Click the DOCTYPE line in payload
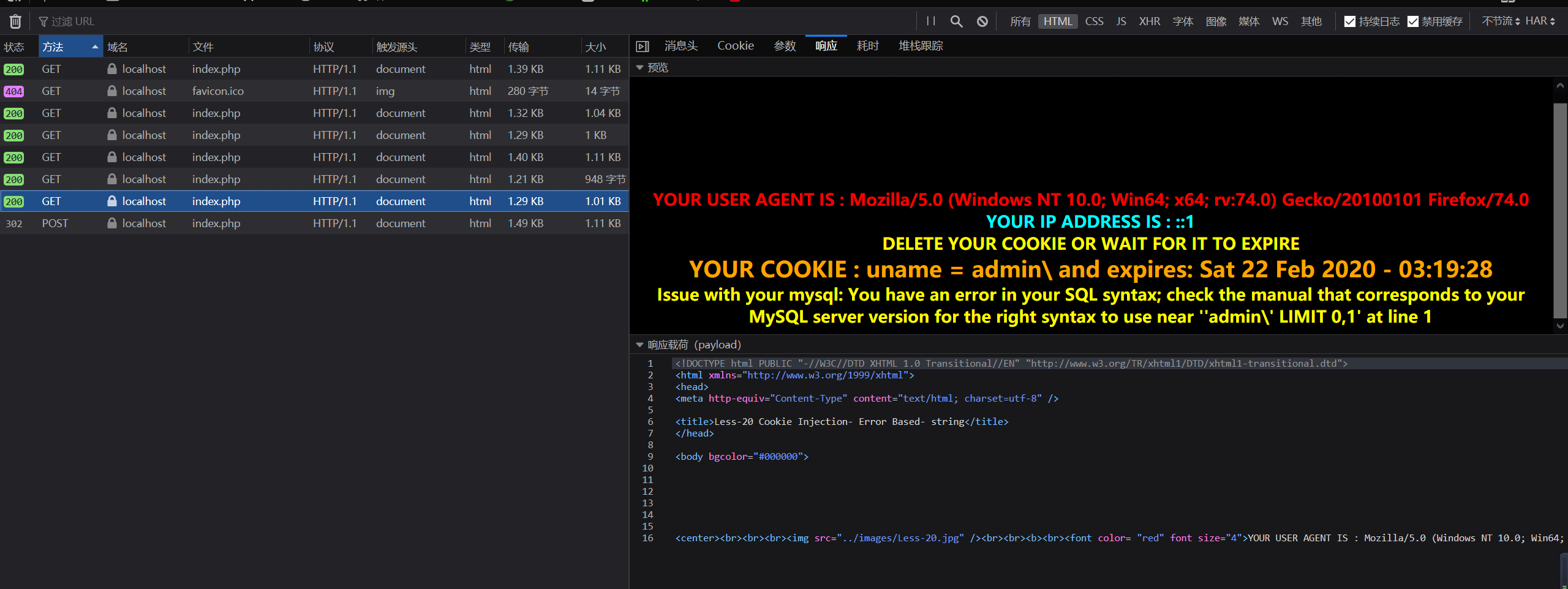1568x589 pixels. pos(1011,363)
